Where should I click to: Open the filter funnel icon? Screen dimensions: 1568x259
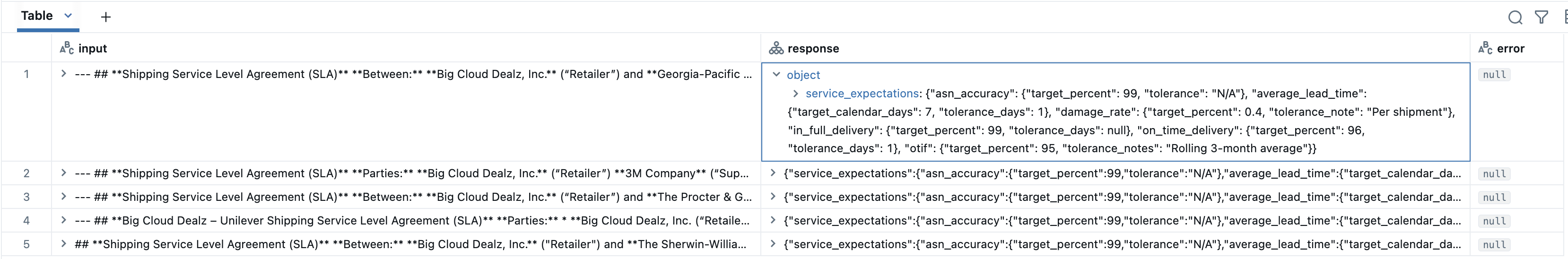click(1541, 17)
